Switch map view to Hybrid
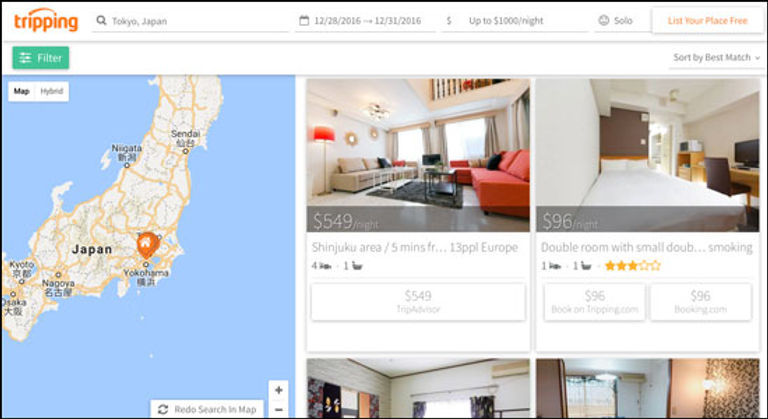The image size is (768, 419). (x=52, y=91)
